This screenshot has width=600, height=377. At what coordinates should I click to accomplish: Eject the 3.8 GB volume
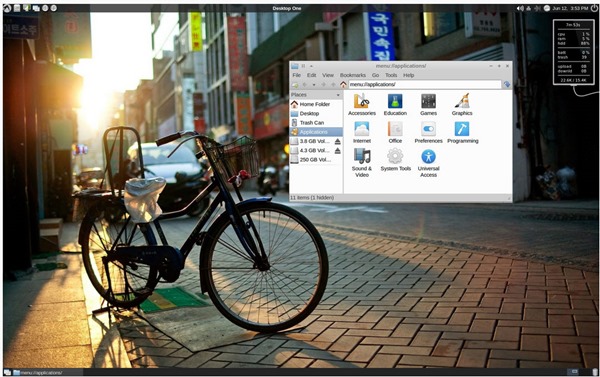[338, 141]
